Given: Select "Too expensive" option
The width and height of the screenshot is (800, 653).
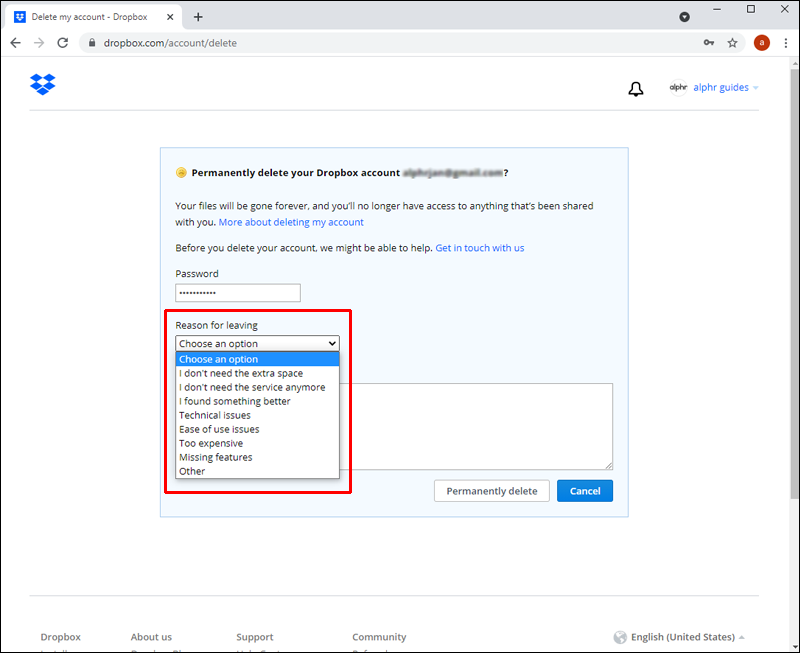Looking at the screenshot, I should (x=211, y=443).
